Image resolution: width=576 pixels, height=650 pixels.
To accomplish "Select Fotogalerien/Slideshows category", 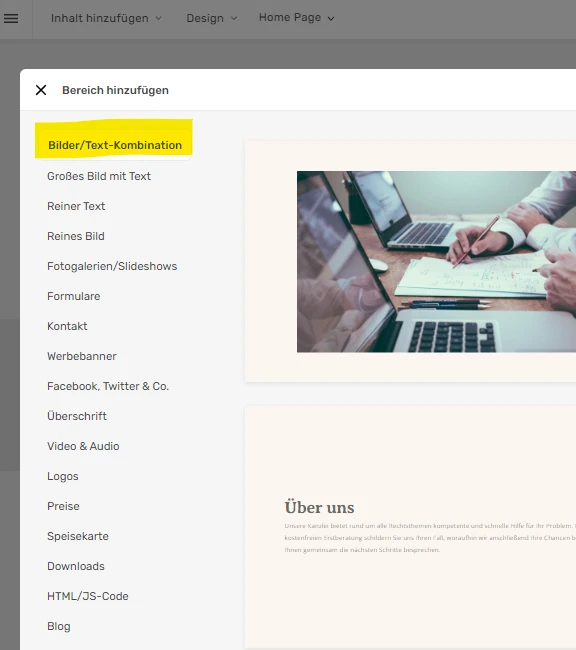I will [112, 266].
